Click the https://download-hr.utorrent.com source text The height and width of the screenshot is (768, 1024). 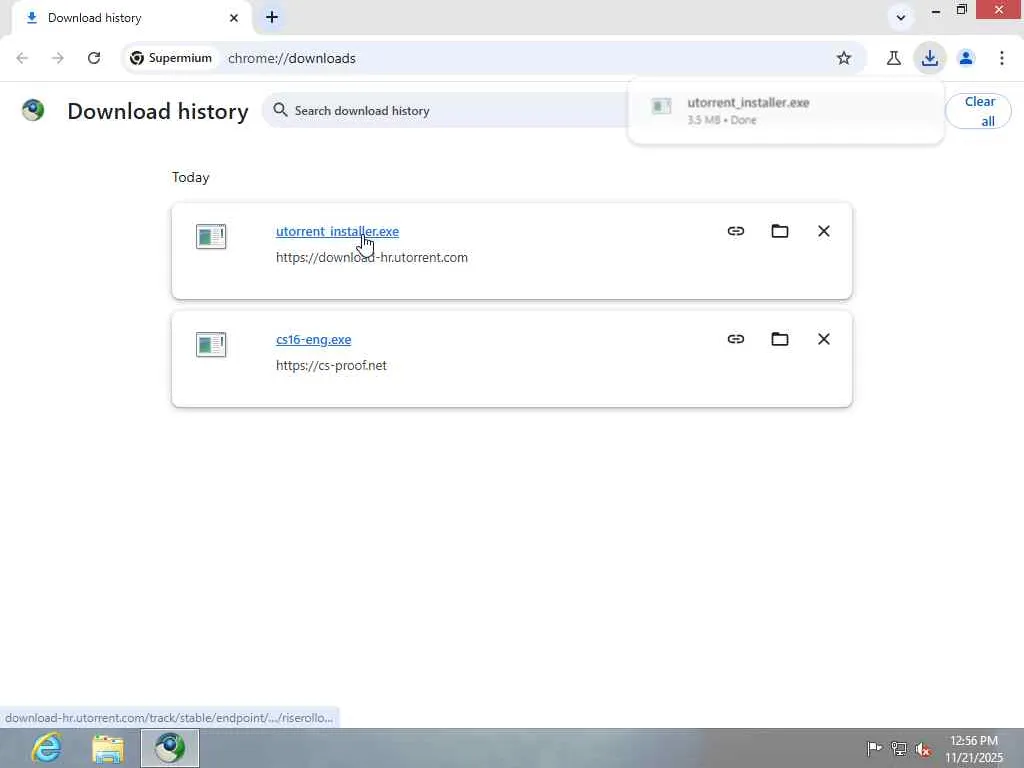point(372,257)
